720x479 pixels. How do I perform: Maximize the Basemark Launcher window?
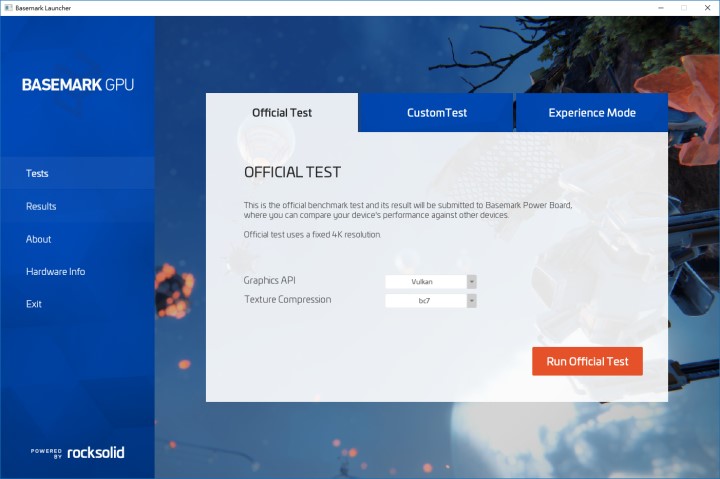pos(684,7)
